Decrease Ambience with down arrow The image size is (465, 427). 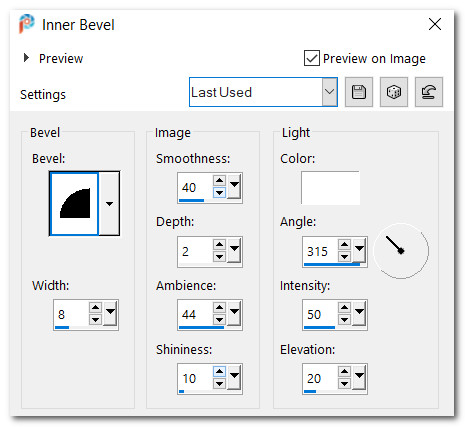coord(219,320)
